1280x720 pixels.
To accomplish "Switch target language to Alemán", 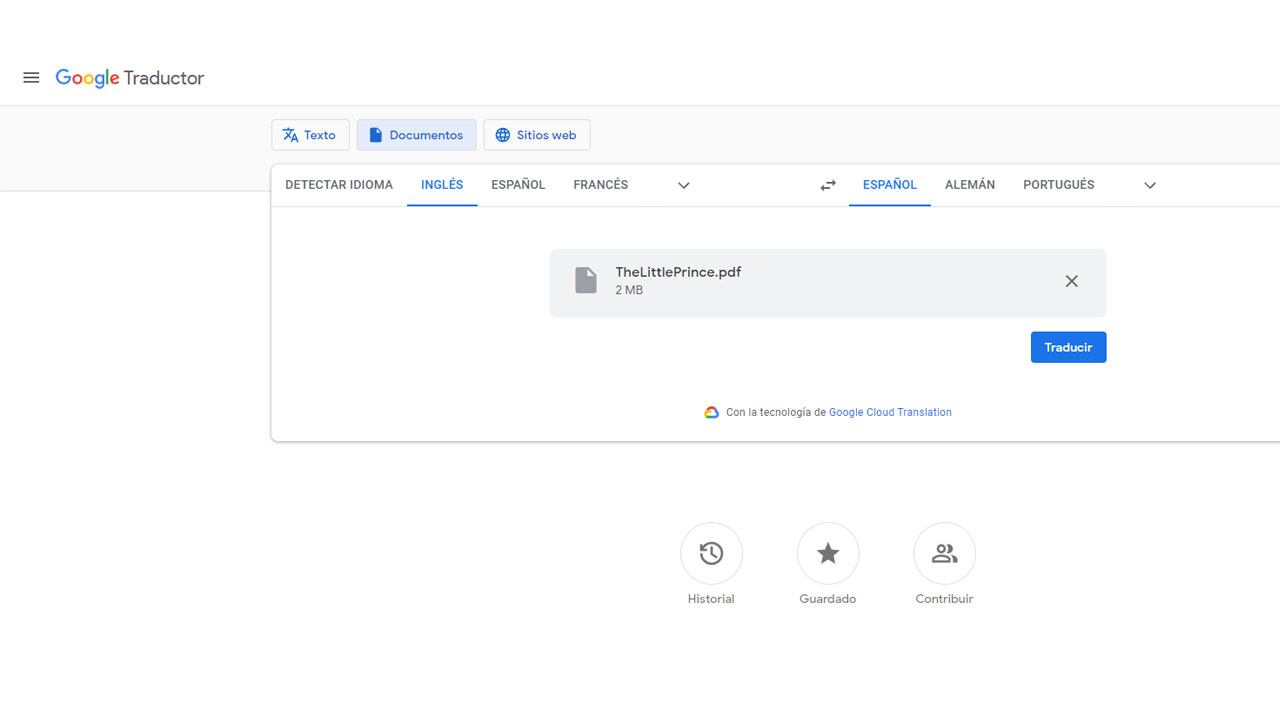I will [x=969, y=185].
